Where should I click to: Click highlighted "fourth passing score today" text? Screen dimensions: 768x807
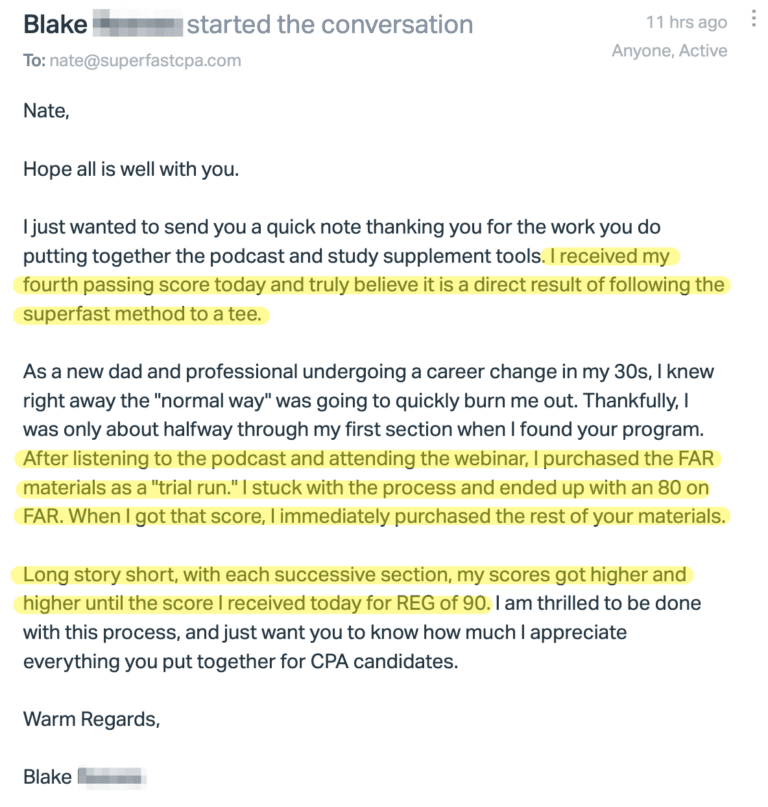pyautogui.click(x=130, y=285)
